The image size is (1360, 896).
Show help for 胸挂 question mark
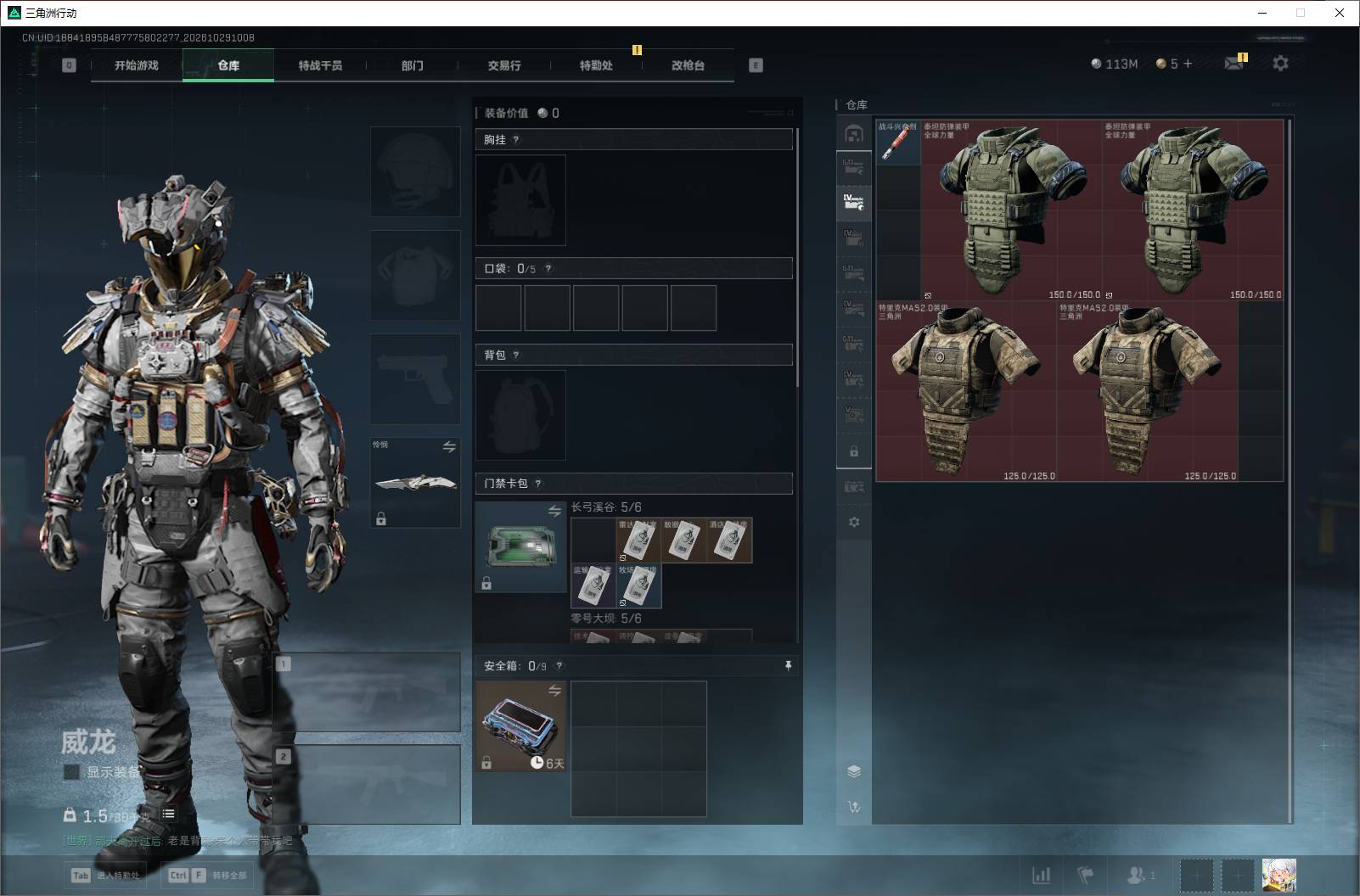(516, 140)
